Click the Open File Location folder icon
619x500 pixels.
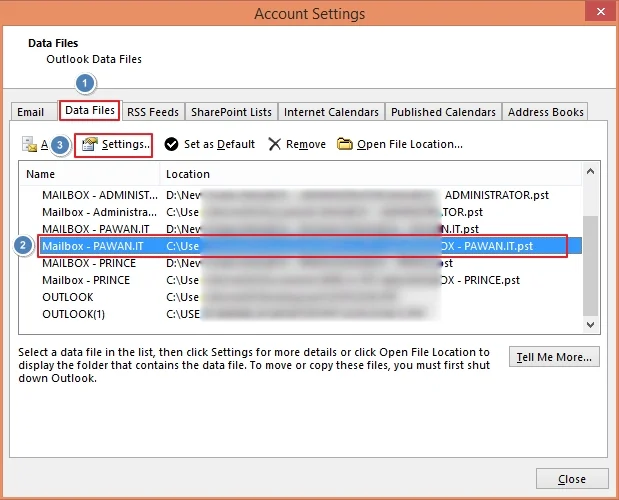(x=345, y=145)
